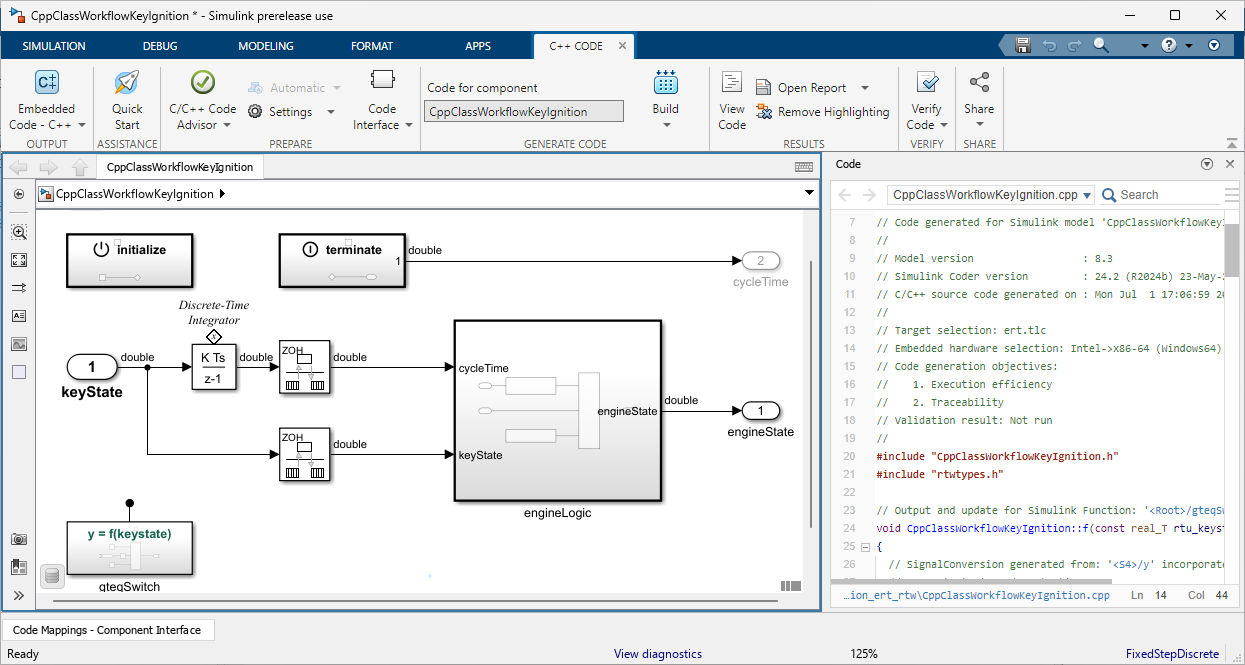Collapse code fold at line 25
This screenshot has width=1245, height=665.
[865, 547]
